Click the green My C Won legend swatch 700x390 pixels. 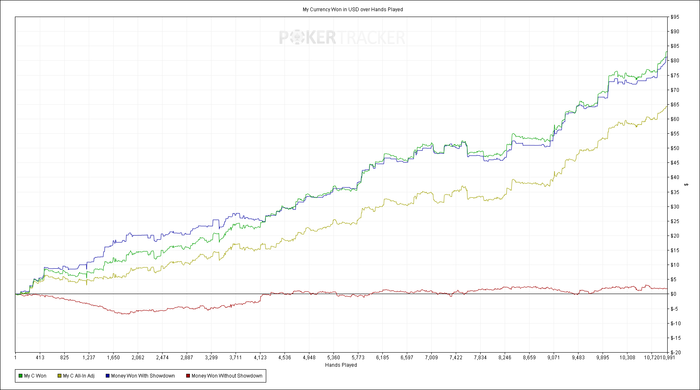[20, 376]
